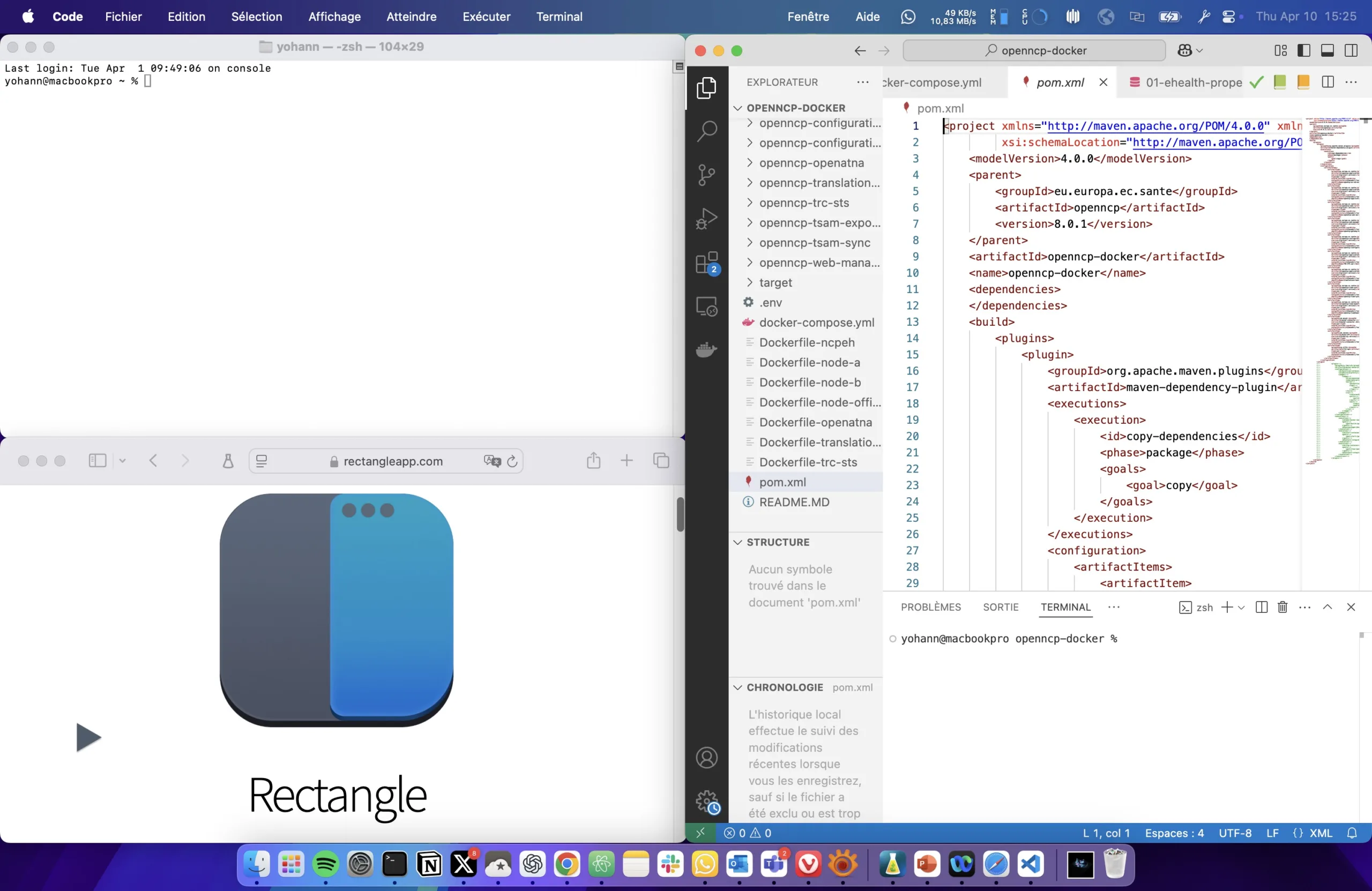Change the indentation Espaces : 4 setting
Viewport: 1372px width, 891px height.
1174,833
